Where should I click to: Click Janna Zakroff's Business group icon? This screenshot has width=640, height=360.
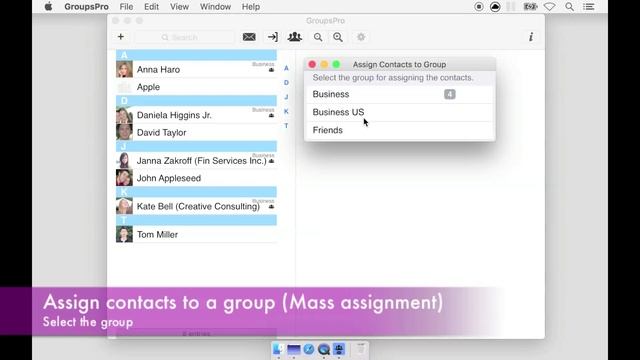point(271,162)
